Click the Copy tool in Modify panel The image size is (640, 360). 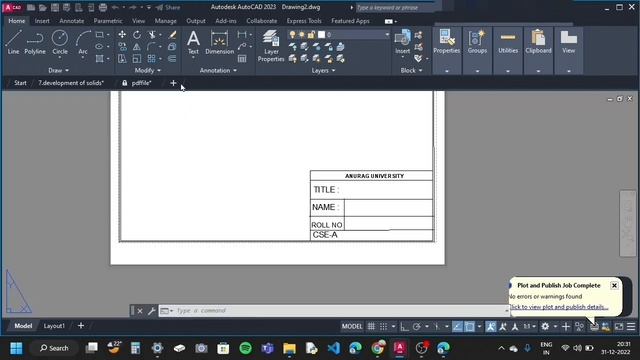click(122, 47)
